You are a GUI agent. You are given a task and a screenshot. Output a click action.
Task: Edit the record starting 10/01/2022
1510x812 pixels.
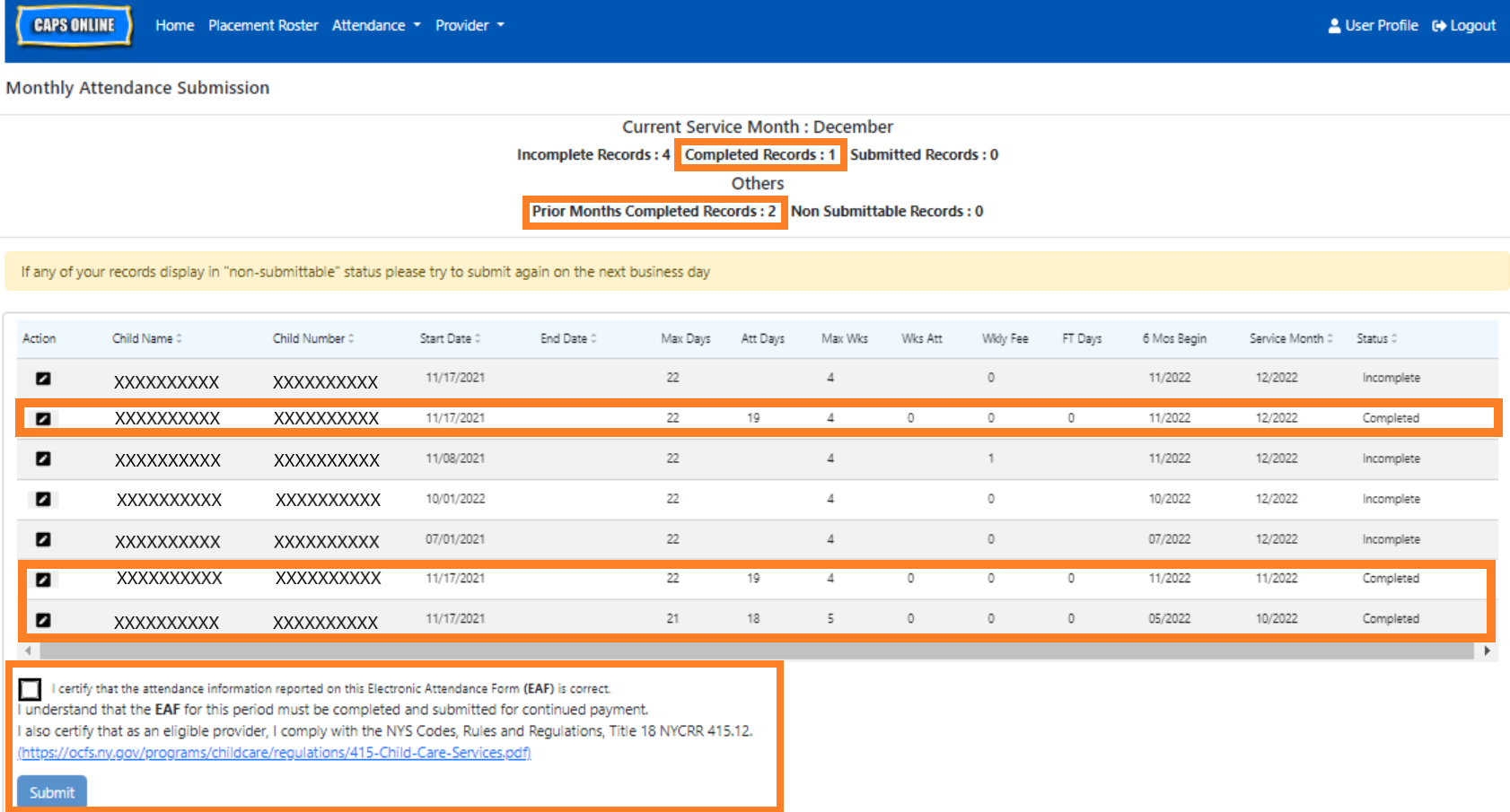point(43,499)
